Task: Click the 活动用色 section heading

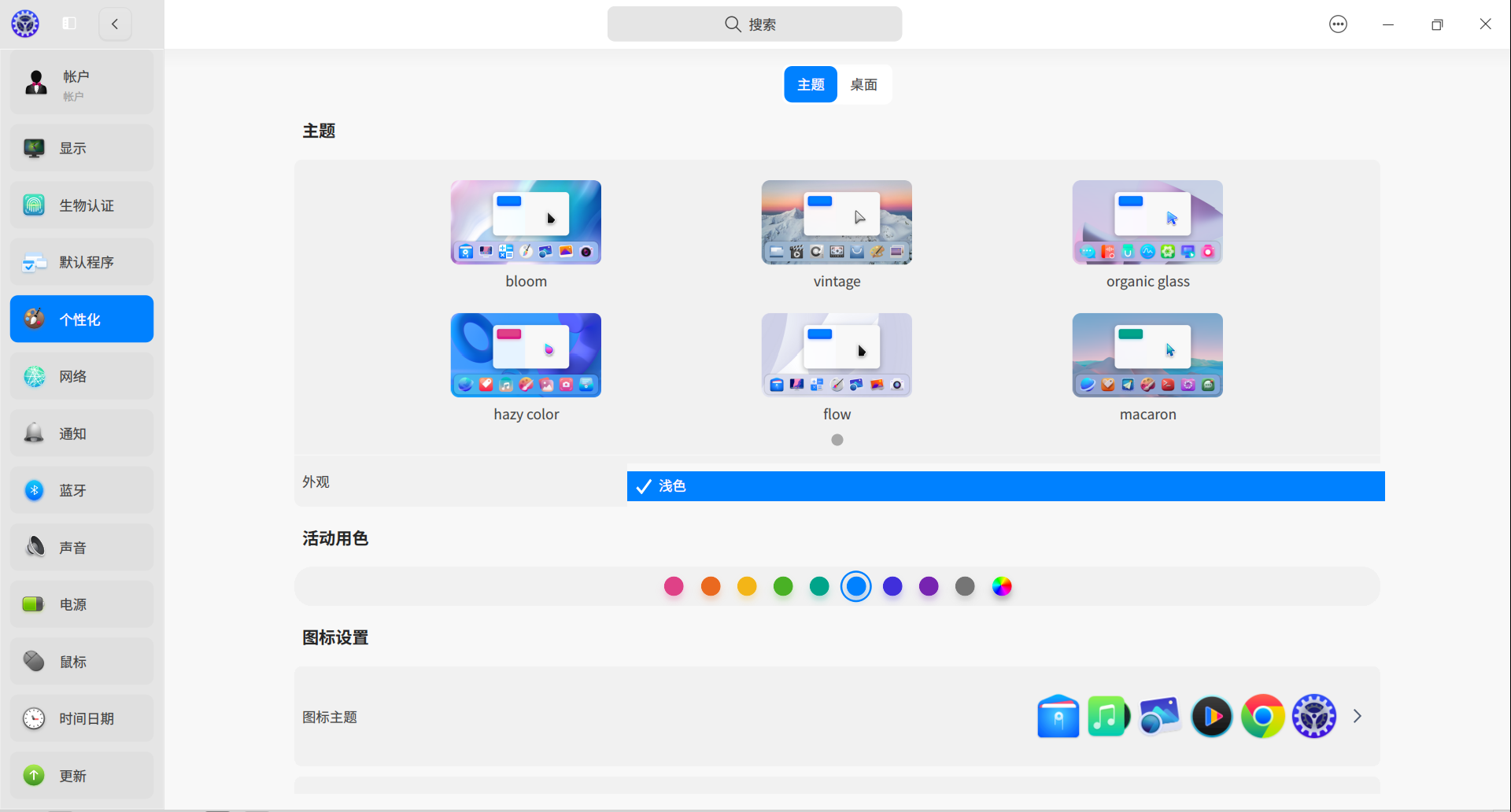Action: point(335,538)
